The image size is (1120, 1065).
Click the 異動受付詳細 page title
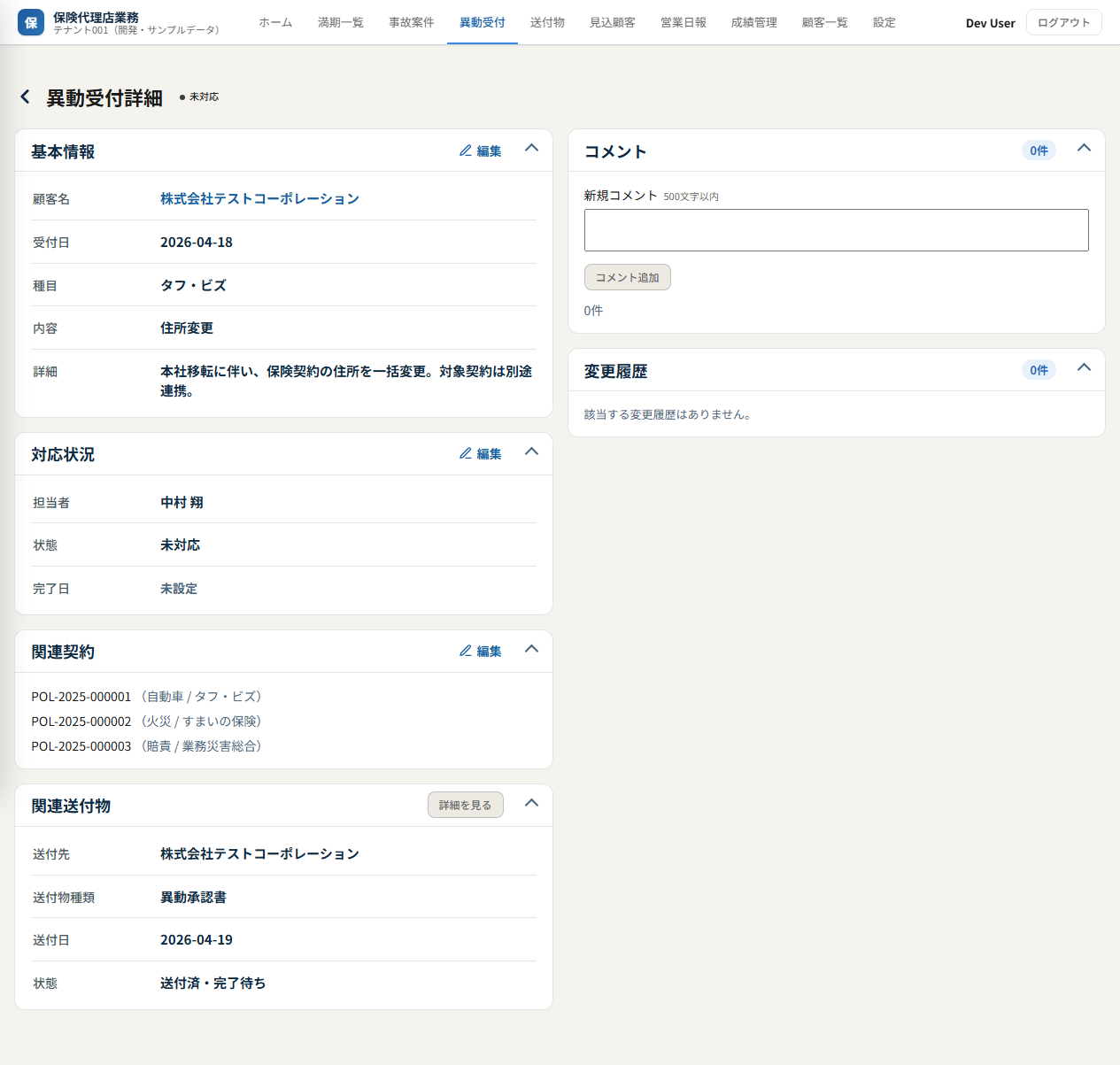coord(104,97)
